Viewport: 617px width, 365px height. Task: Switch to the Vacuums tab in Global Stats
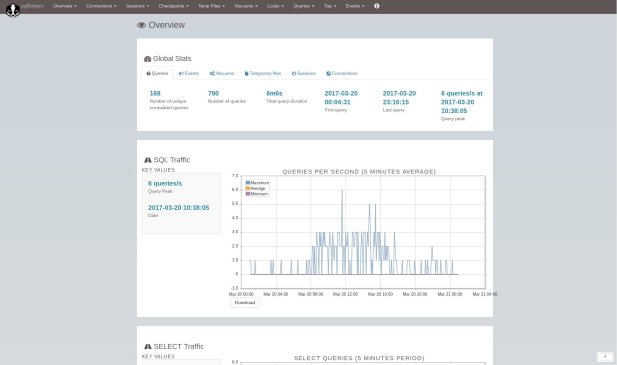point(222,74)
